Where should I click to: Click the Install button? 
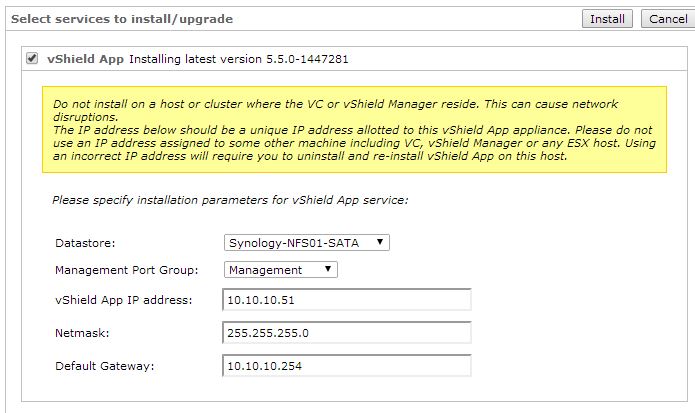click(606, 19)
